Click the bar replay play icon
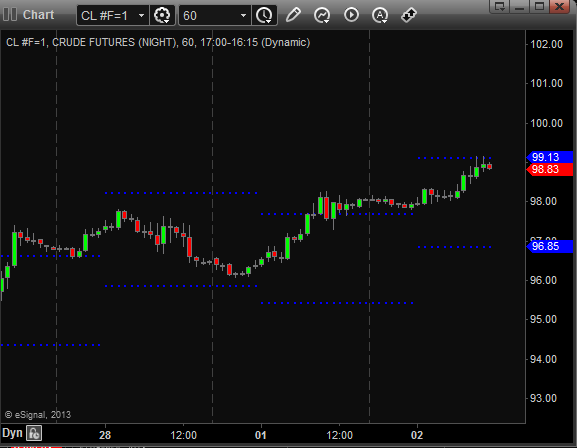577x448 pixels. (x=351, y=15)
